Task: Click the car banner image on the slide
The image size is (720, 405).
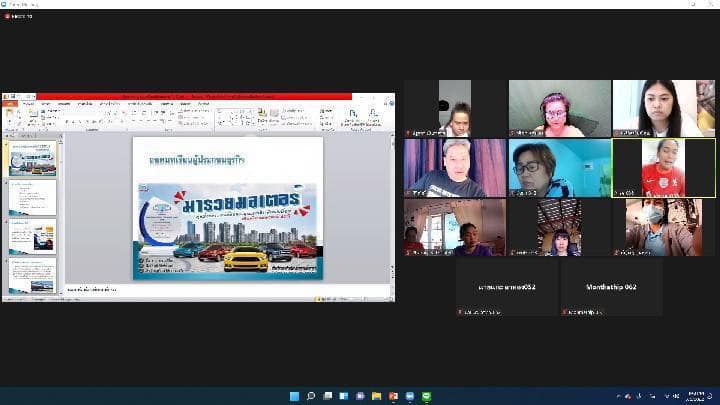Action: [x=227, y=230]
